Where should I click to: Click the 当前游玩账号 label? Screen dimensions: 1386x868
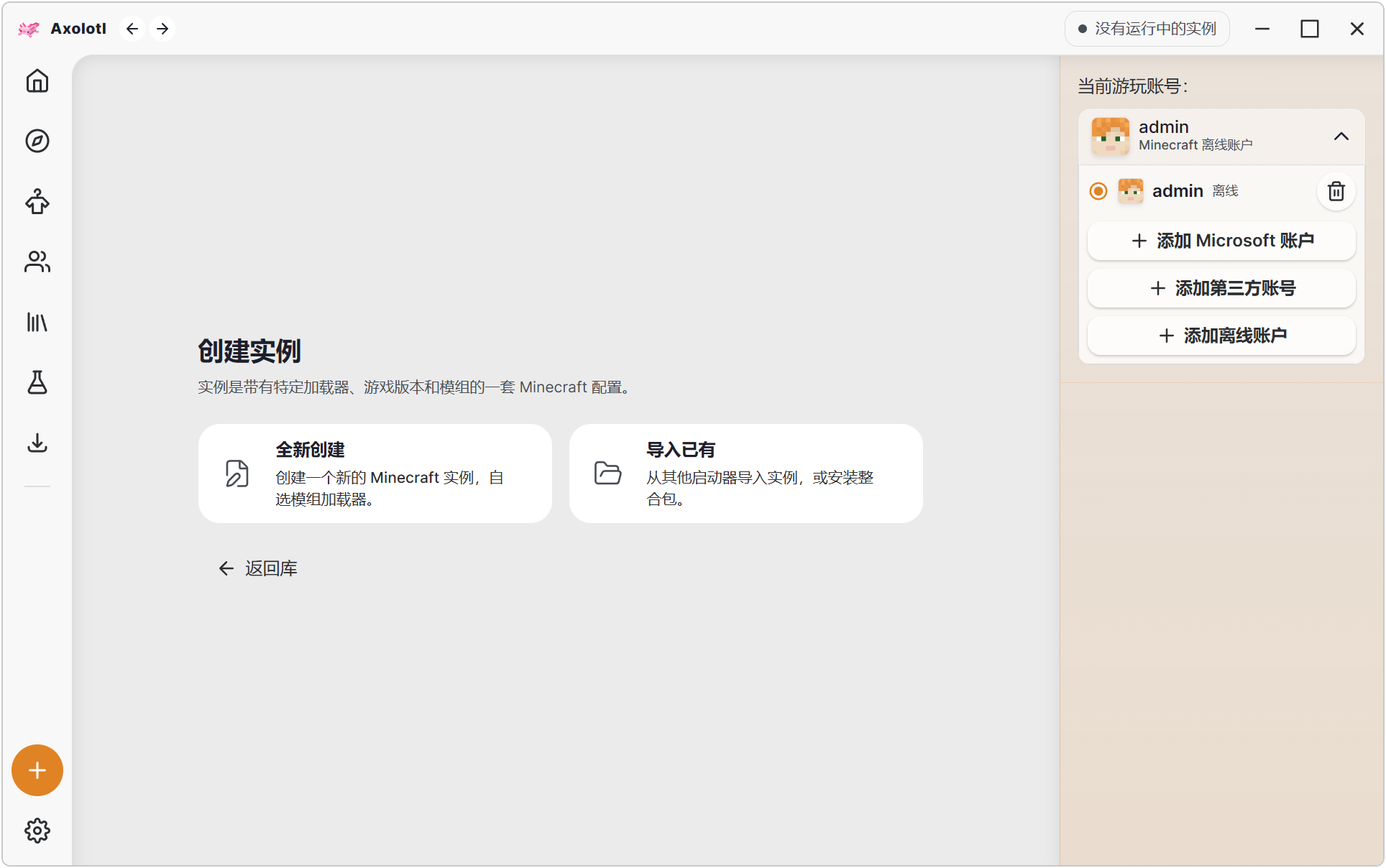pos(1132,86)
